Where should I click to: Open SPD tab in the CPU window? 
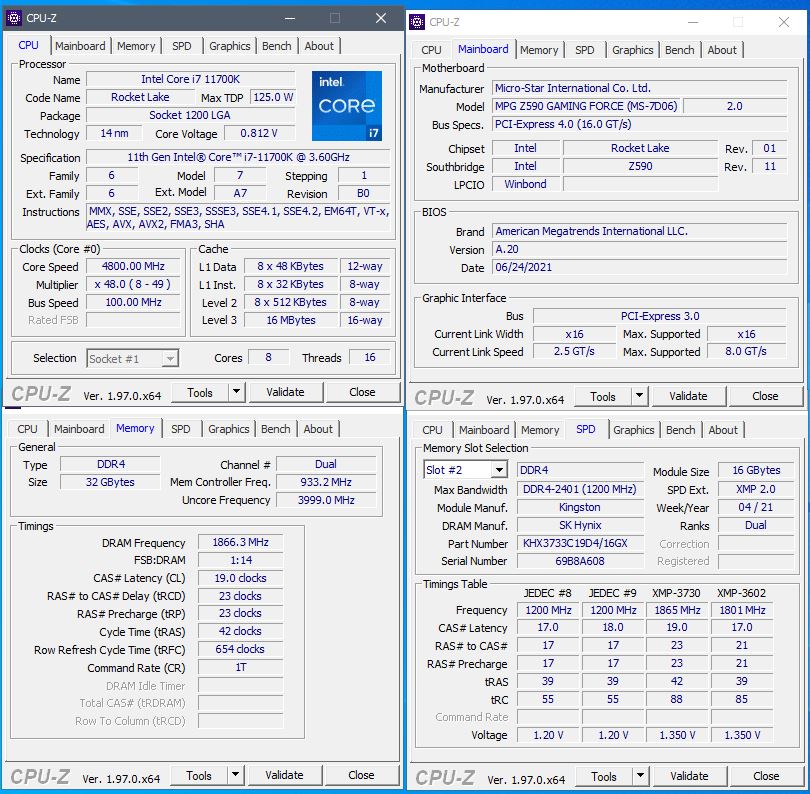[x=181, y=46]
